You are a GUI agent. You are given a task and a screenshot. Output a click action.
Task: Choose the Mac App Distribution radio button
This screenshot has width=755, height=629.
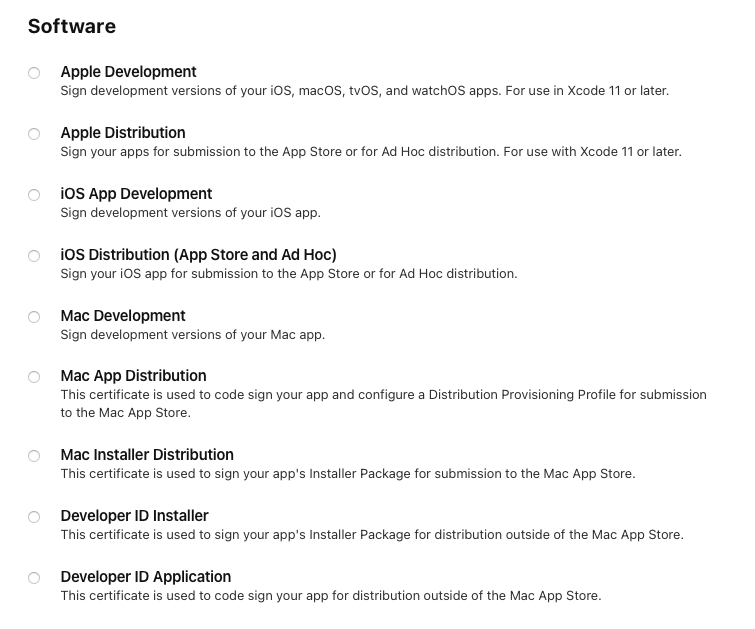click(x=34, y=377)
